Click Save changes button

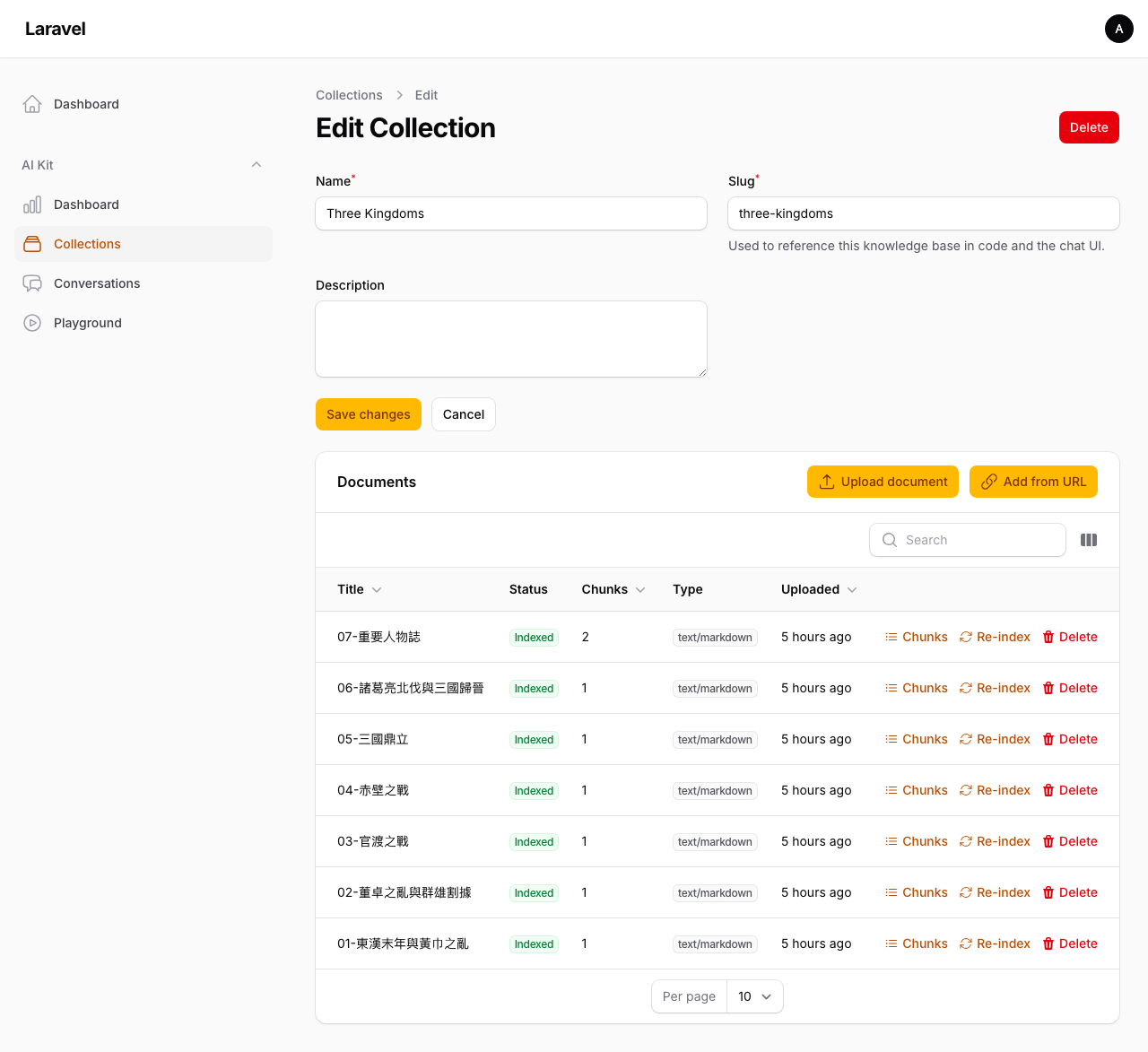coord(369,414)
